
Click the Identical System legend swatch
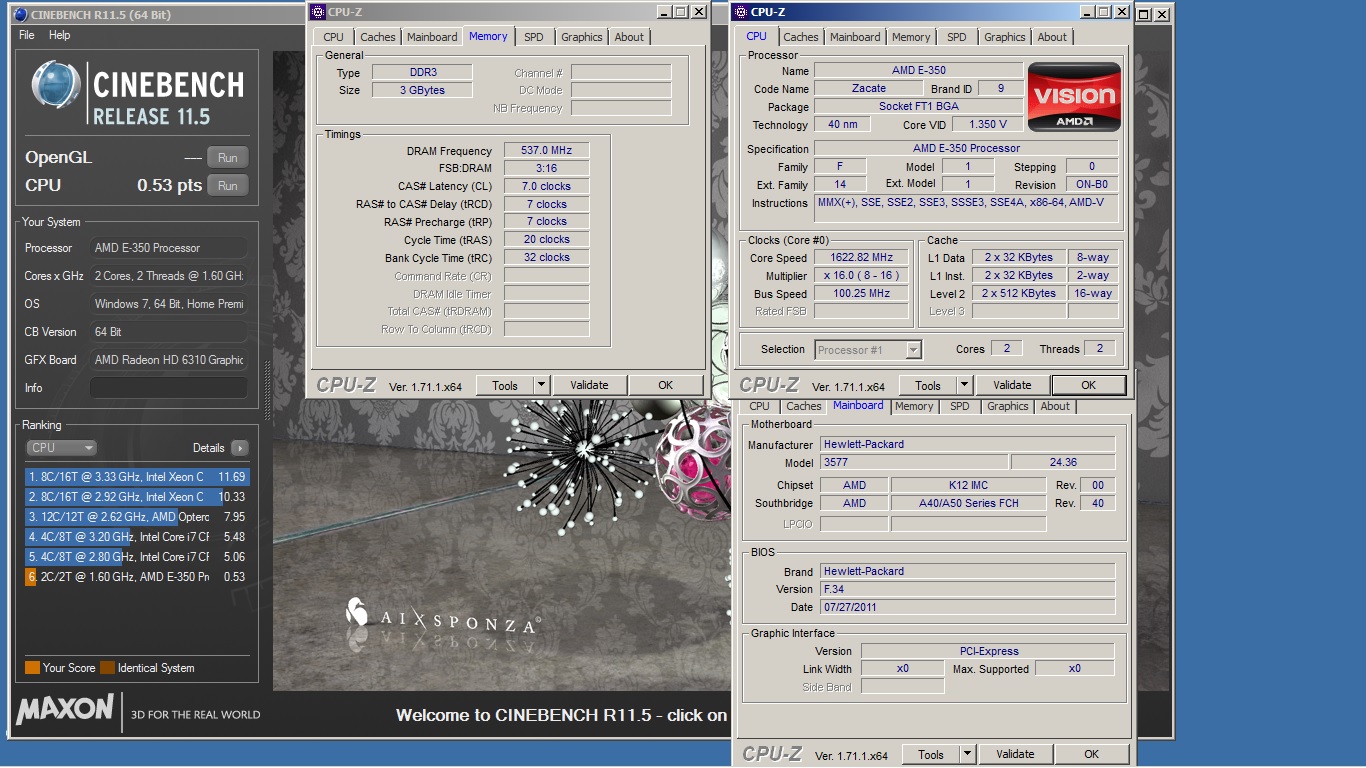(x=107, y=668)
